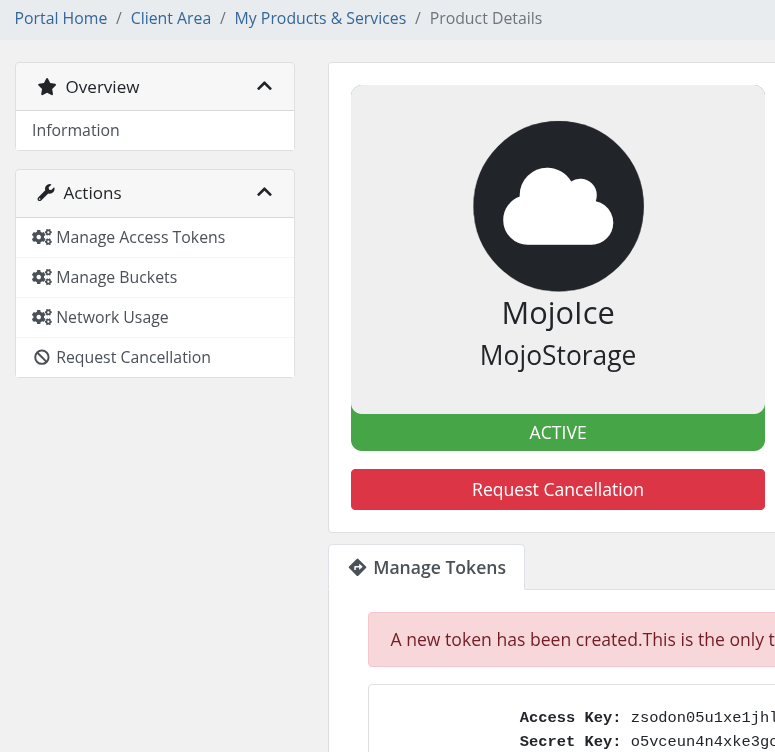Image resolution: width=775 pixels, height=752 pixels.
Task: Click the MojoIce product name
Action: pos(558,313)
